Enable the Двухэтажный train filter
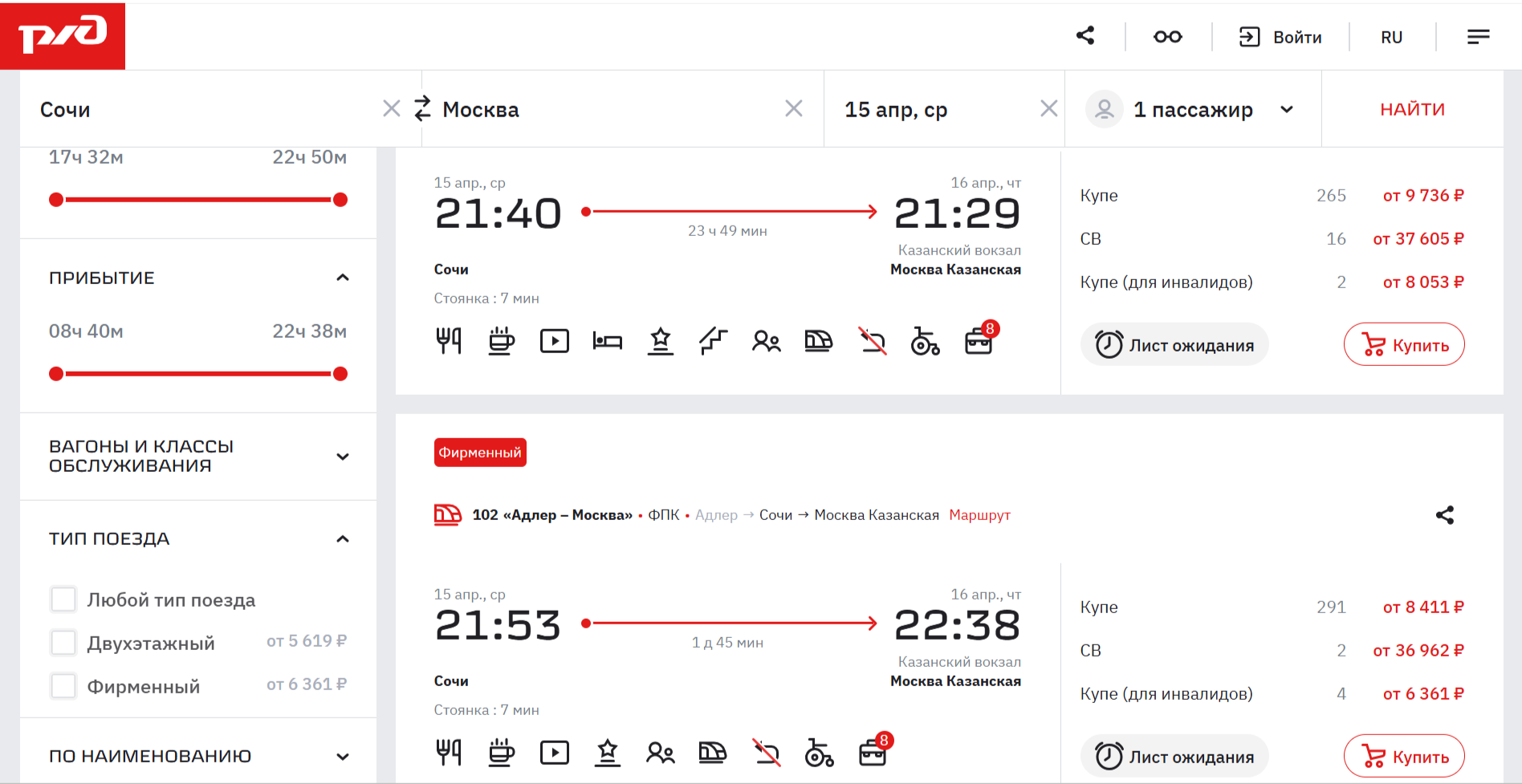 tap(63, 643)
